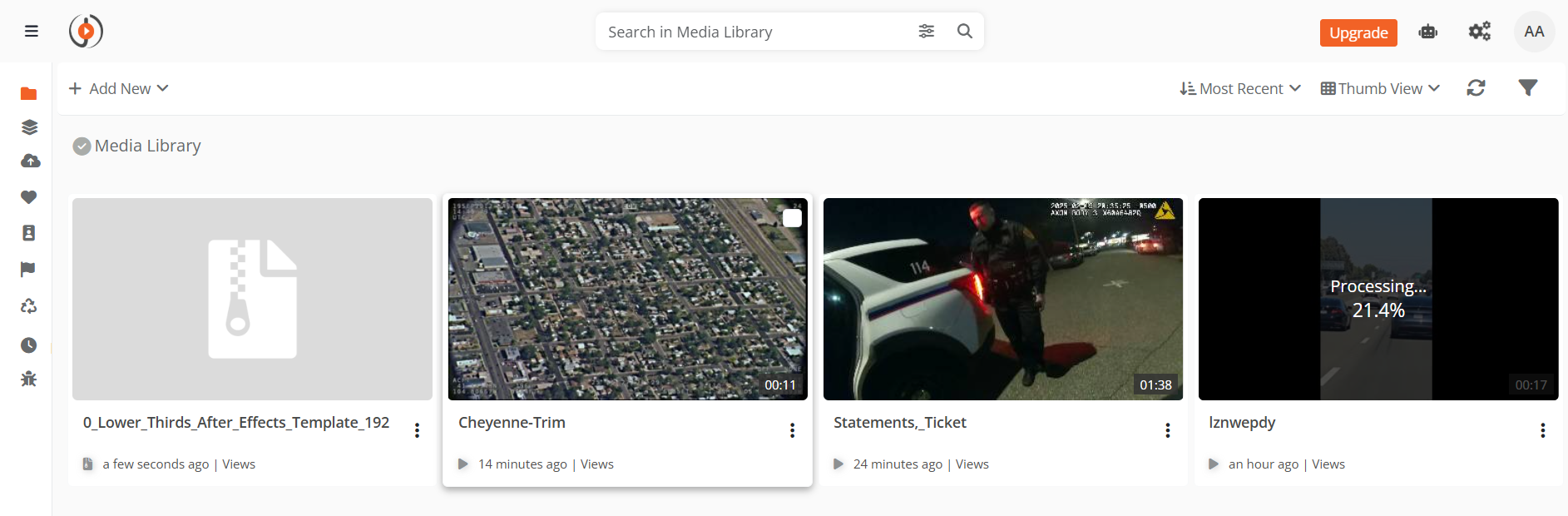
Task: Open search filter options slider icon
Action: tap(926, 32)
